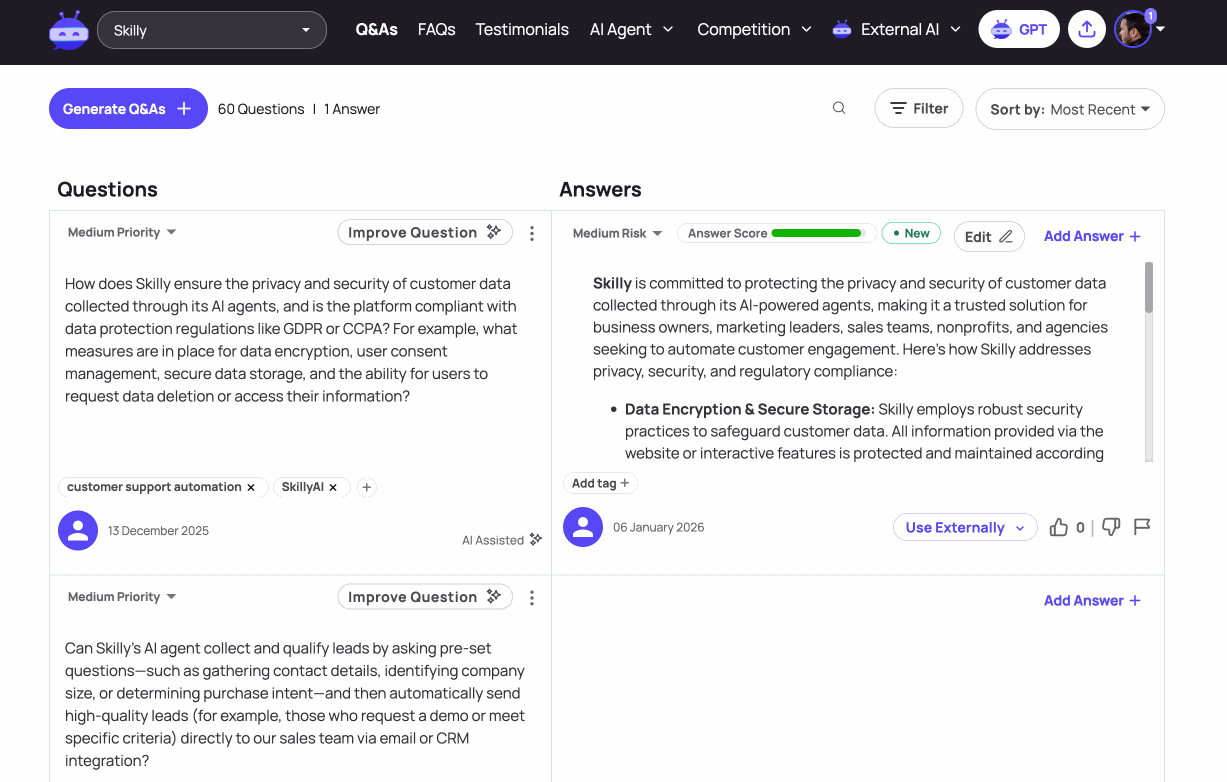
Task: Open the External AI menu
Action: point(897,30)
